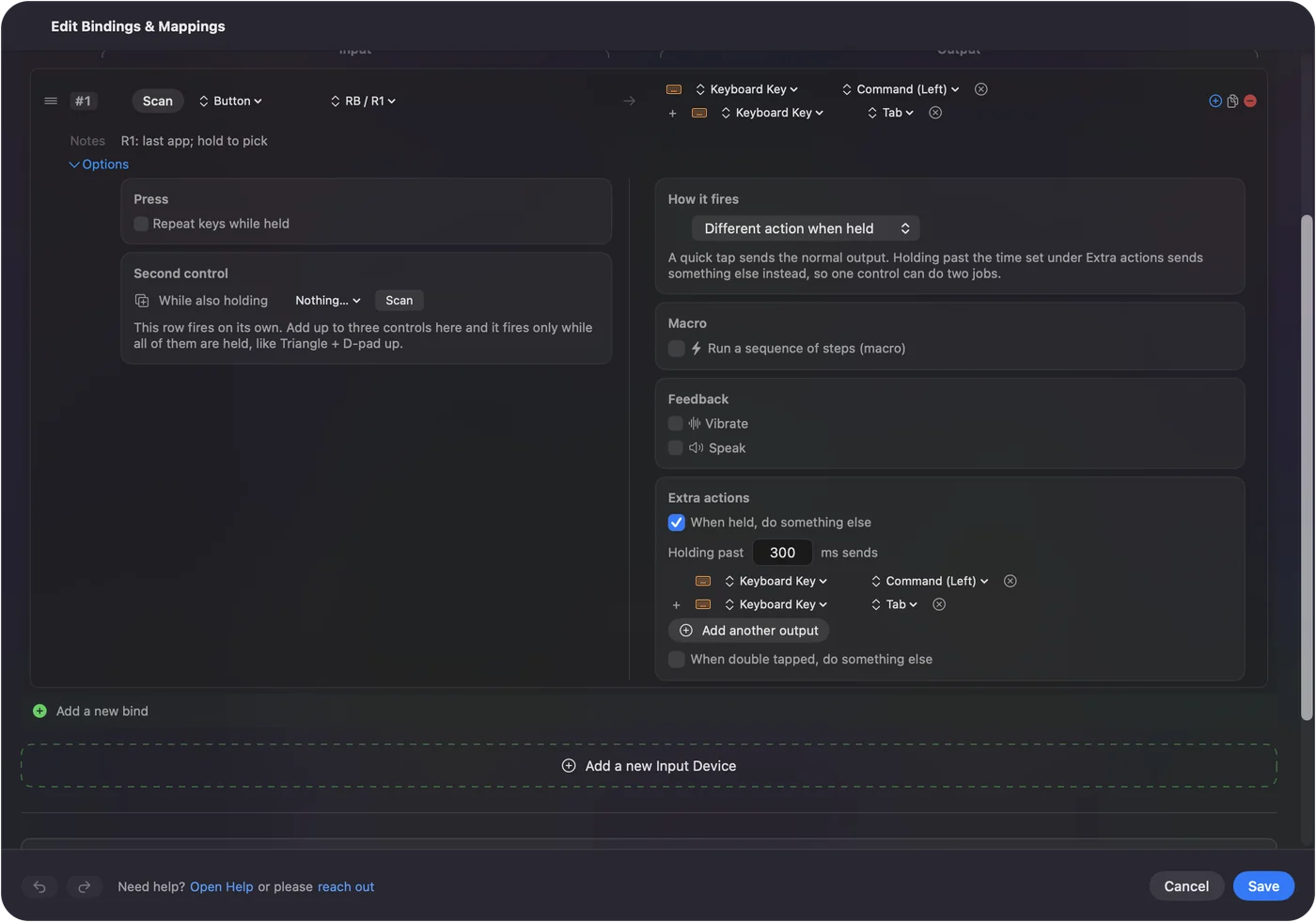This screenshot has height=922, width=1316.
Task: Click Add a new Input Device
Action: click(649, 766)
